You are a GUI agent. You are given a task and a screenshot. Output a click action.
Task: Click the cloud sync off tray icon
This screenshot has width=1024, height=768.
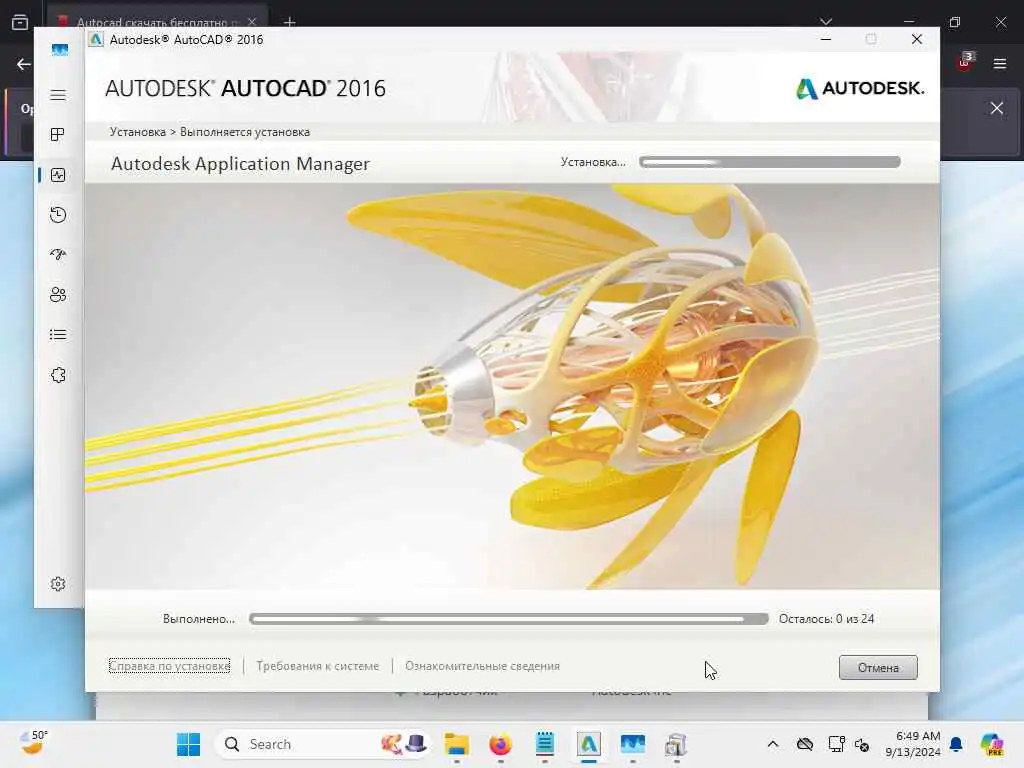pos(805,744)
